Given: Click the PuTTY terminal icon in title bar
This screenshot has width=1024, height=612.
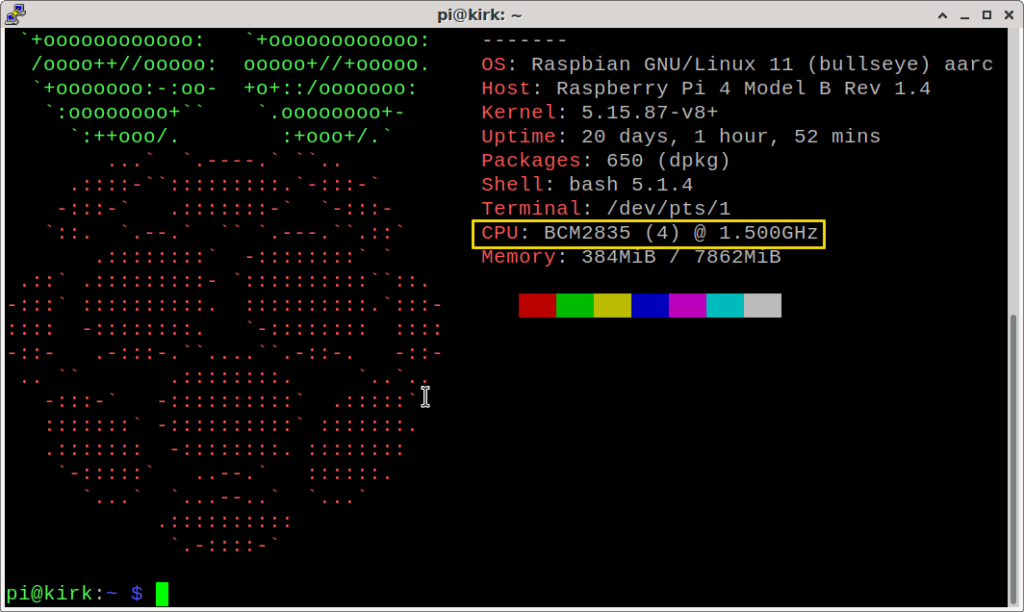Looking at the screenshot, I should tap(15, 14).
